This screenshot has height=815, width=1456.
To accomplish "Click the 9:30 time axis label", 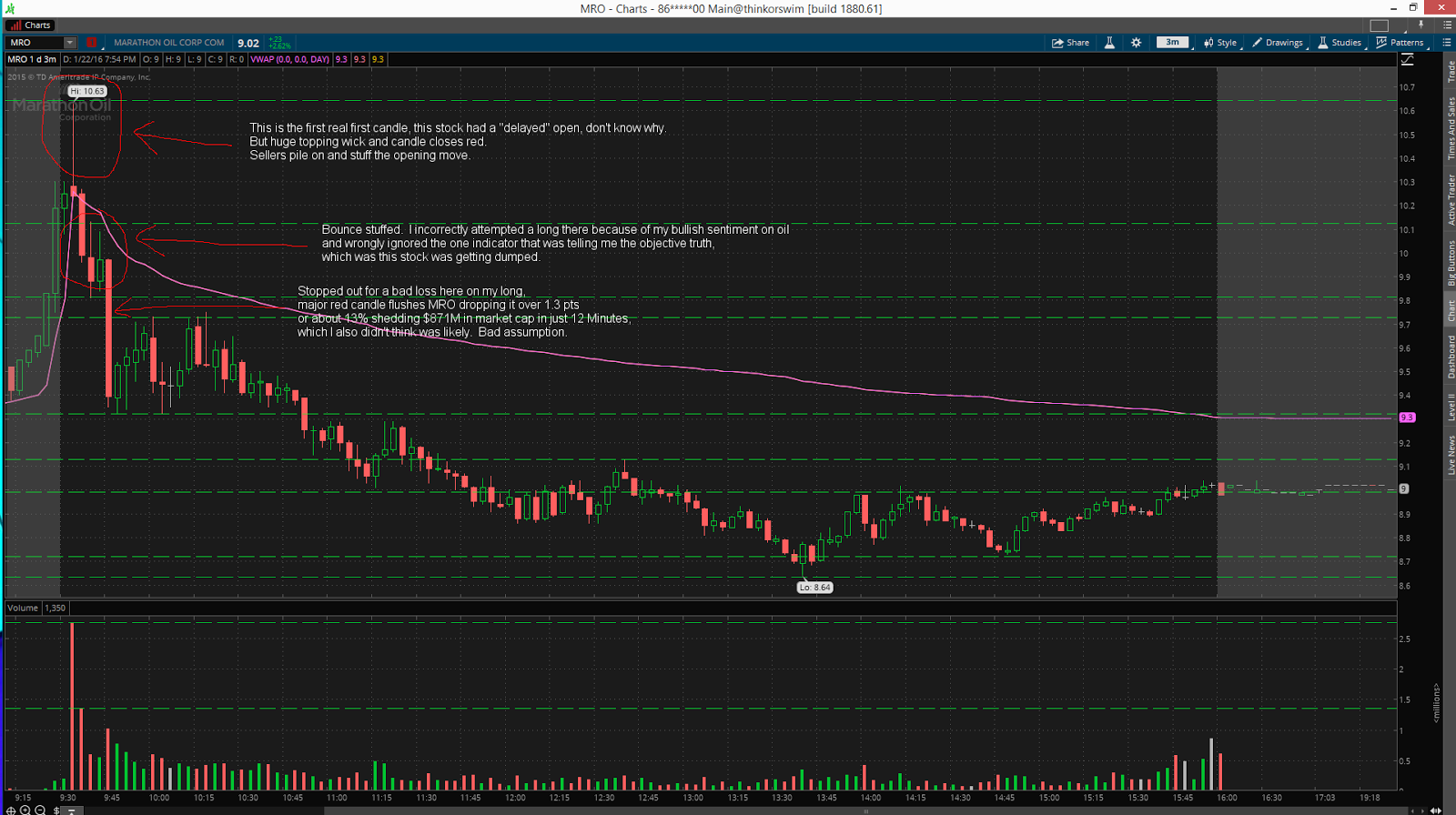I will pyautogui.click(x=67, y=798).
